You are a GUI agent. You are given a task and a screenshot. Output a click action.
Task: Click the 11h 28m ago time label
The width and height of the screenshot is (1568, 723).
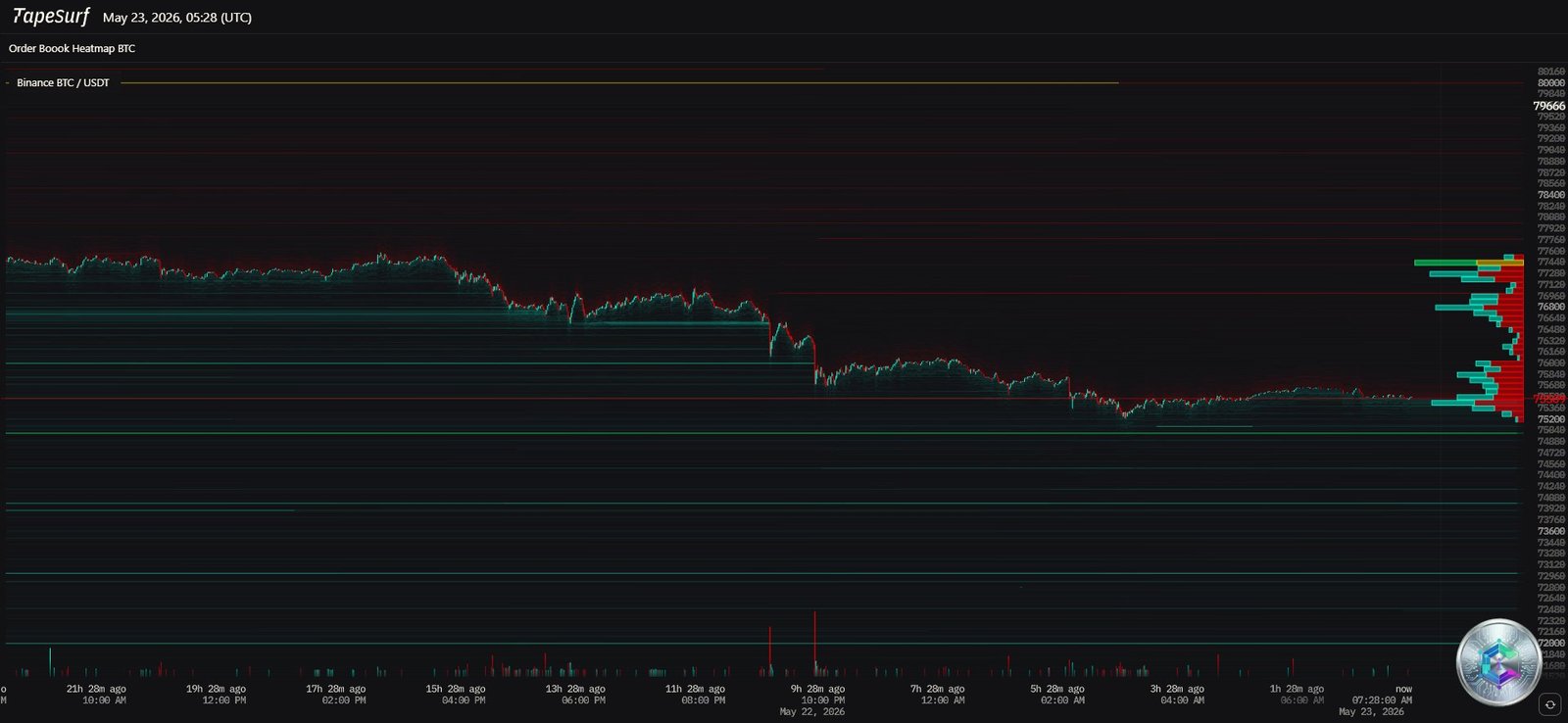pyautogui.click(x=695, y=689)
